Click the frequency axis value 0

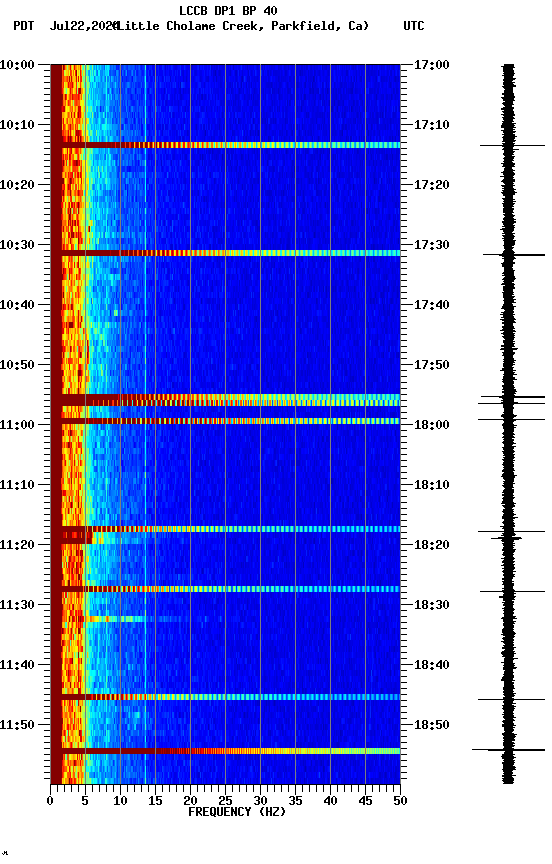50,801
